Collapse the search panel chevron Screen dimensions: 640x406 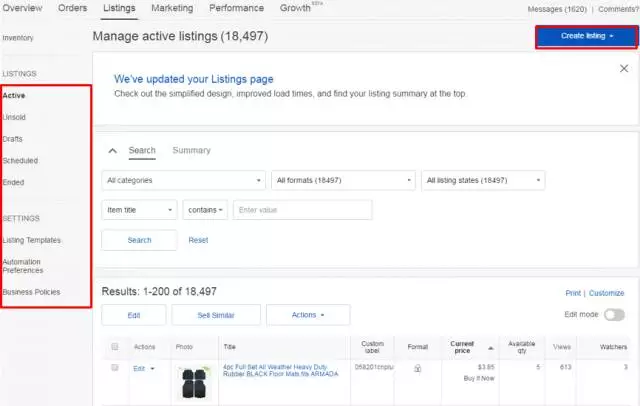click(113, 151)
